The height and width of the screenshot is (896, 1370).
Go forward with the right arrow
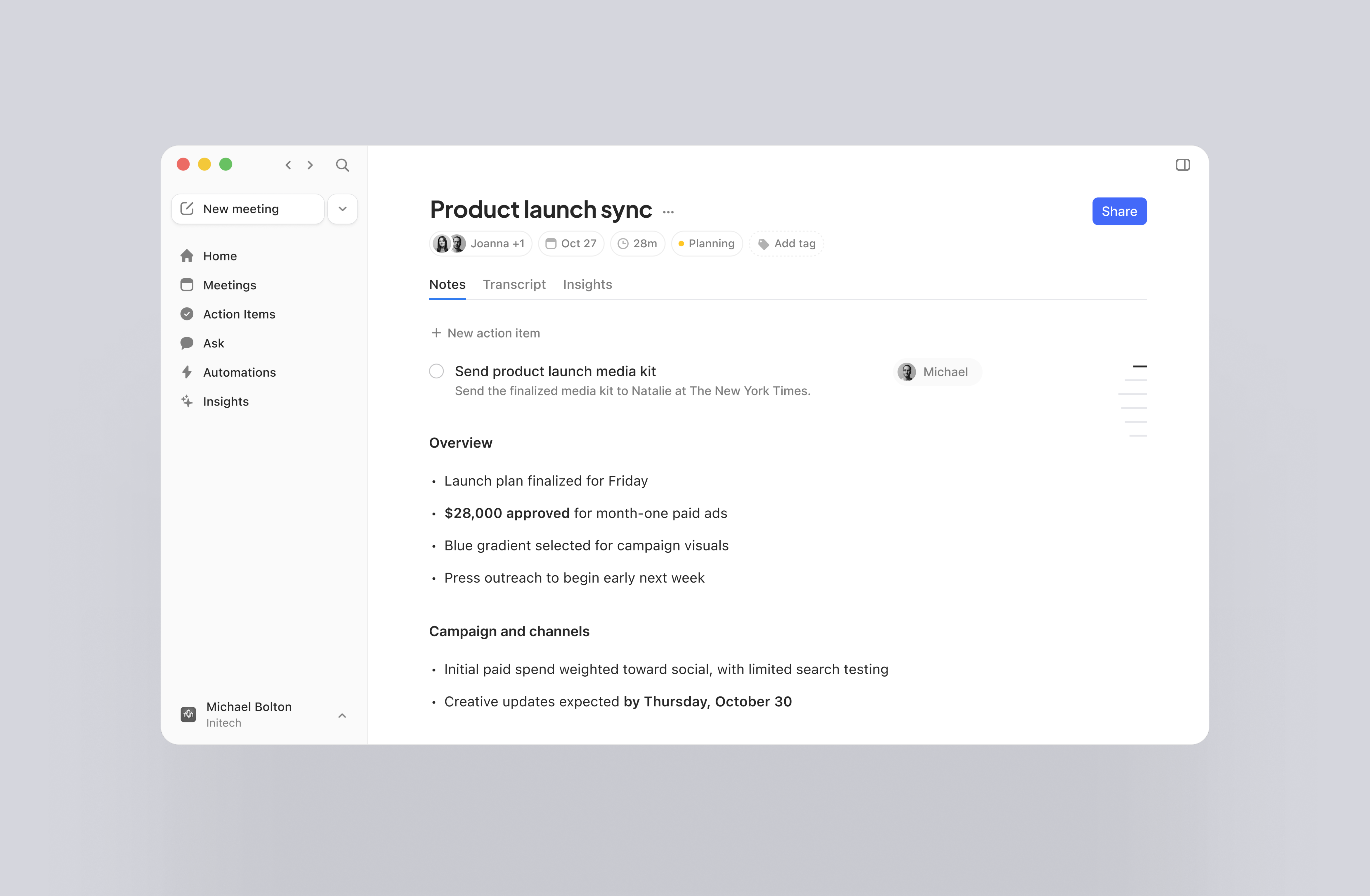tap(310, 165)
